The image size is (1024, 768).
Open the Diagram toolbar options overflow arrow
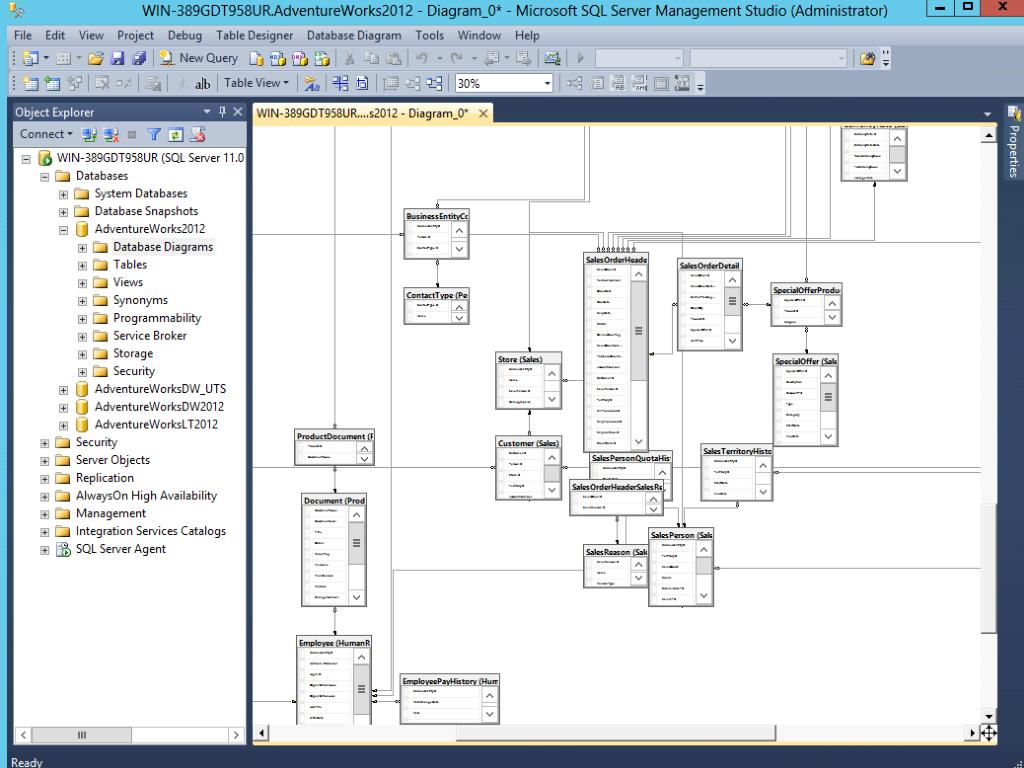pyautogui.click(x=700, y=86)
